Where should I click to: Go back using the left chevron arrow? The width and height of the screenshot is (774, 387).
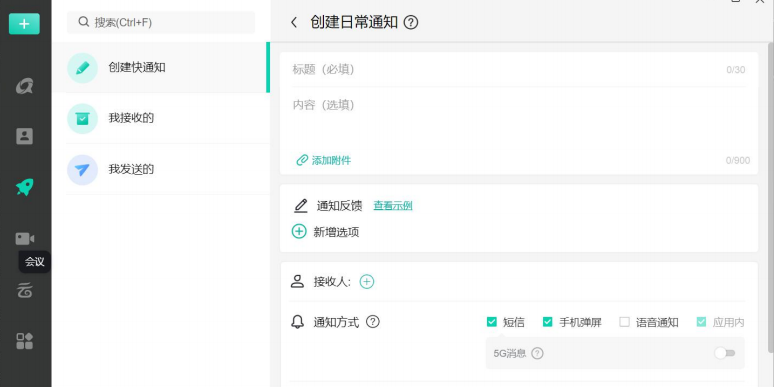(294, 22)
